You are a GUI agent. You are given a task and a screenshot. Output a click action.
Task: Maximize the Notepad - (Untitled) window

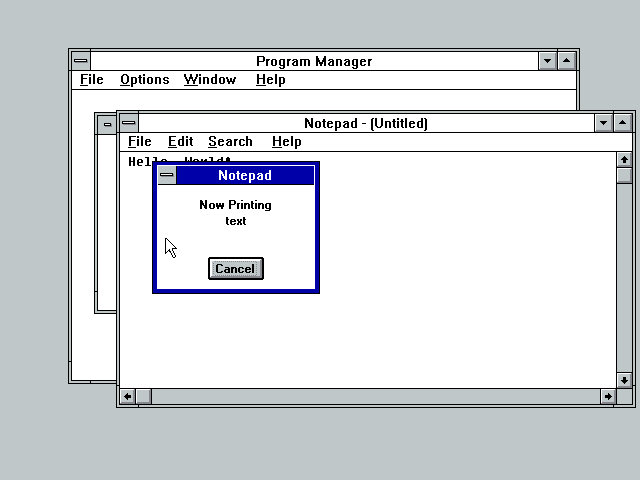622,122
